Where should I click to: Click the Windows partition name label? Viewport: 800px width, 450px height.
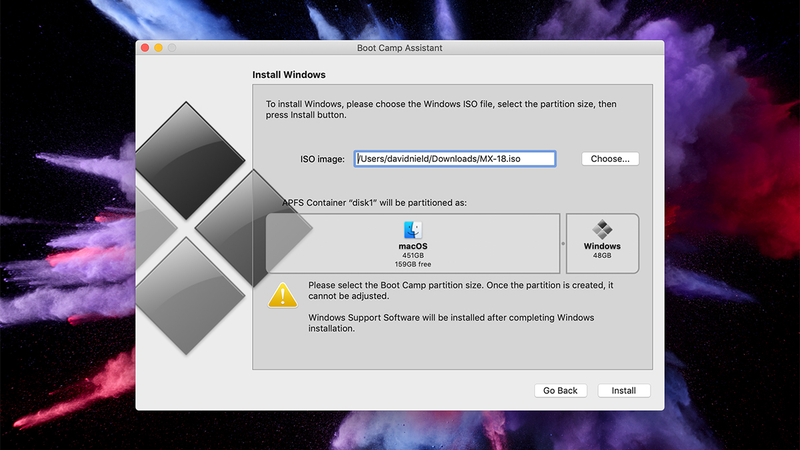point(602,246)
